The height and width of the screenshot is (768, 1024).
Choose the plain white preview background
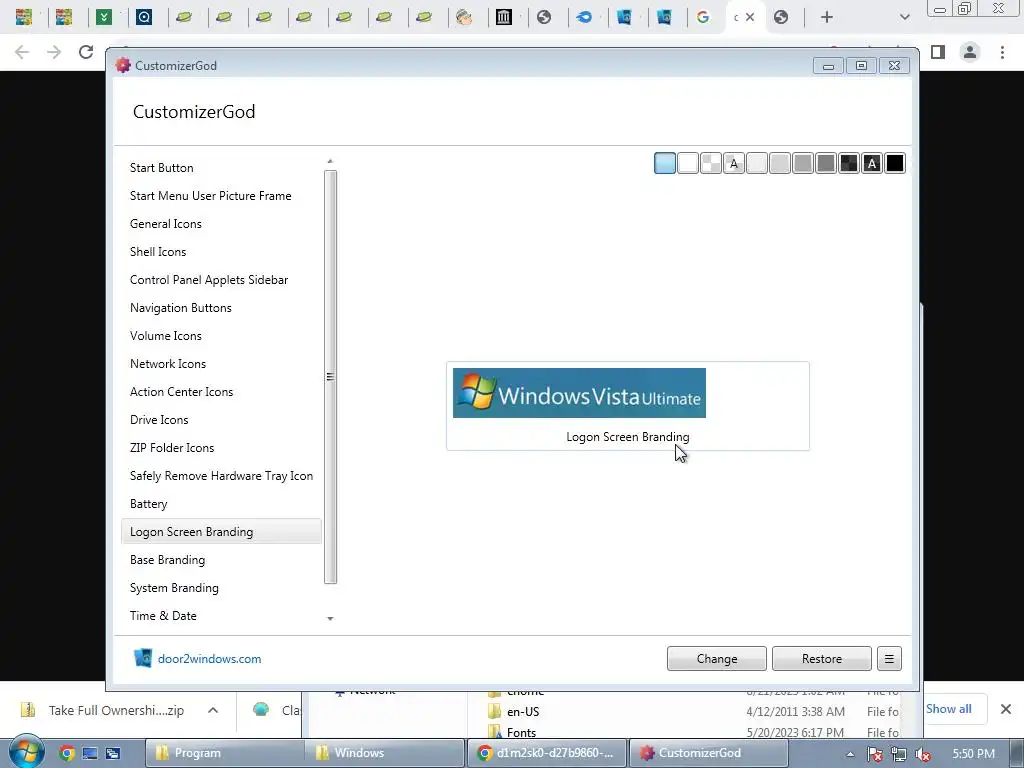688,163
